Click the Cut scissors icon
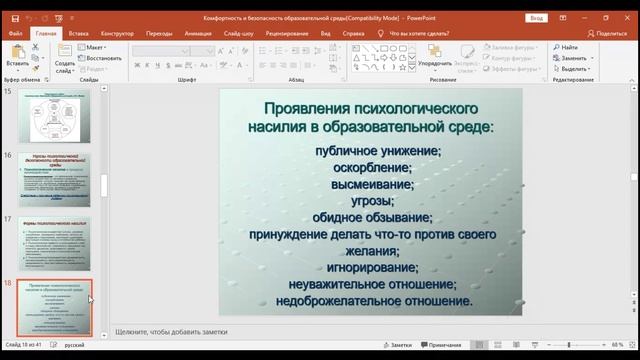 pos(36,47)
